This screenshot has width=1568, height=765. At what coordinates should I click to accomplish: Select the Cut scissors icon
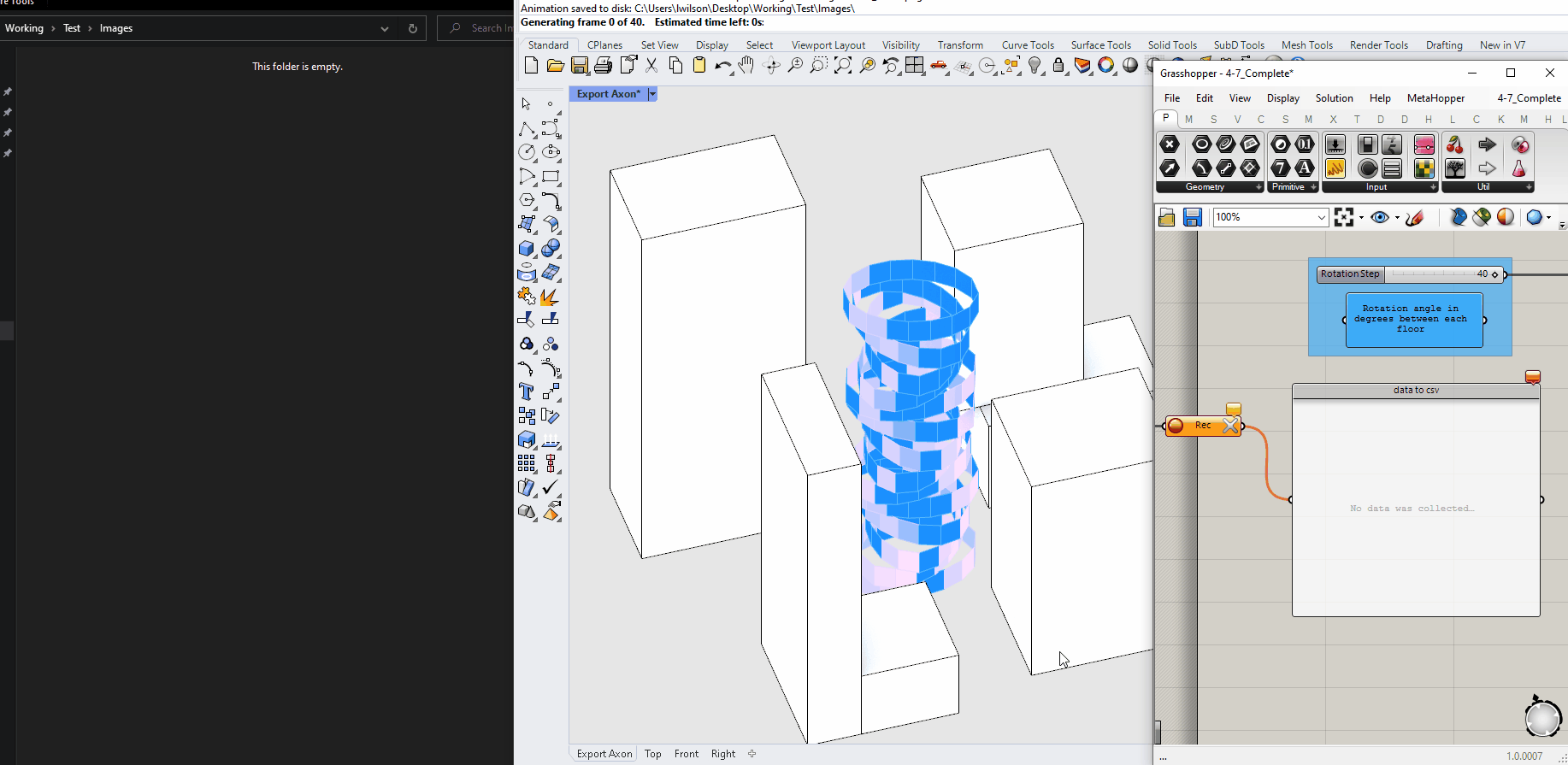tap(651, 66)
